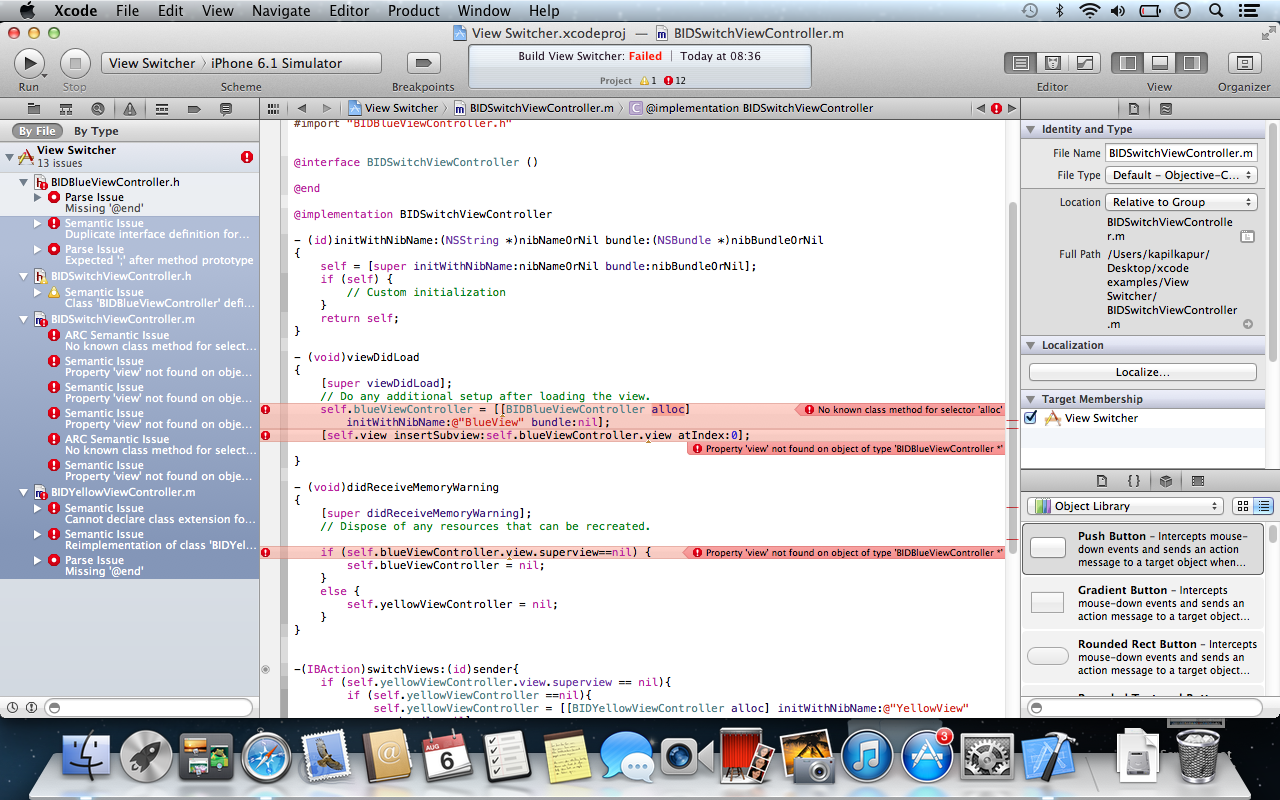Open the Xcode application menu
Viewport: 1280px width, 800px height.
(75, 11)
